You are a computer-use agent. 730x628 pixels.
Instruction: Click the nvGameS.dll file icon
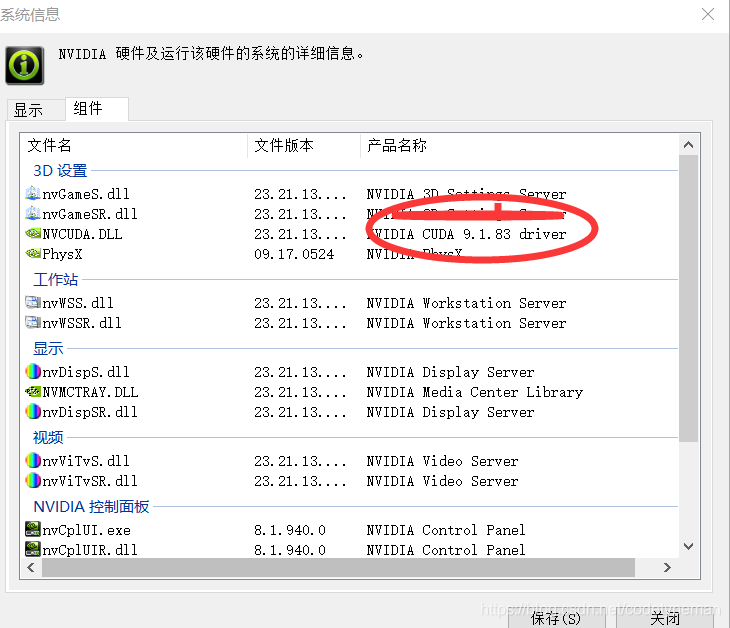[x=33, y=193]
